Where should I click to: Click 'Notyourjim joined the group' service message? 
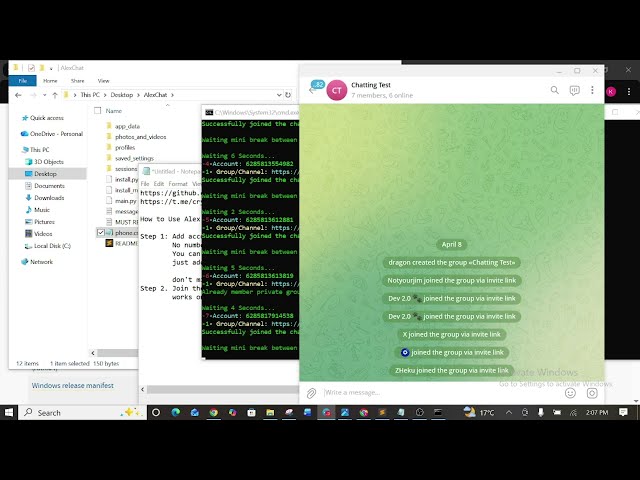coord(451,280)
